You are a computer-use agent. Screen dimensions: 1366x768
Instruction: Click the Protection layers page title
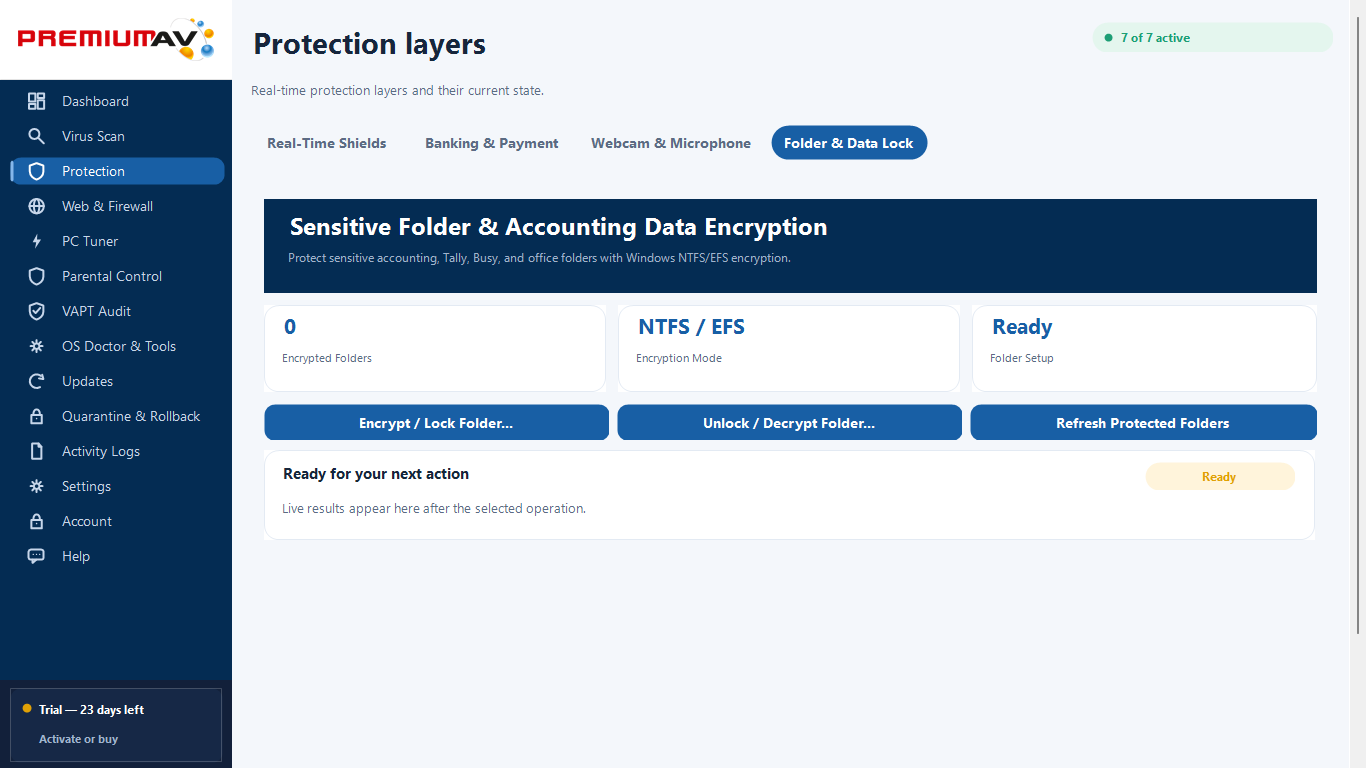pyautogui.click(x=369, y=44)
